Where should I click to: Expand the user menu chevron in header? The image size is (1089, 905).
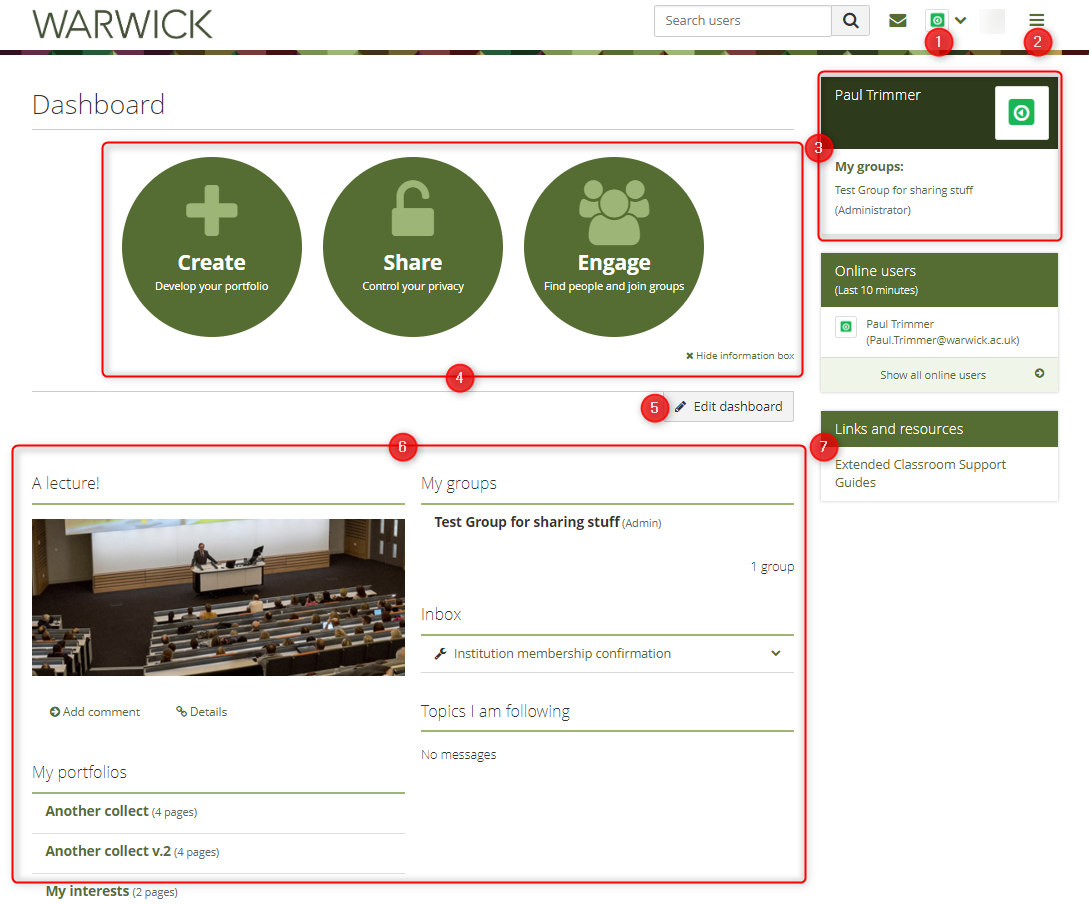(961, 20)
